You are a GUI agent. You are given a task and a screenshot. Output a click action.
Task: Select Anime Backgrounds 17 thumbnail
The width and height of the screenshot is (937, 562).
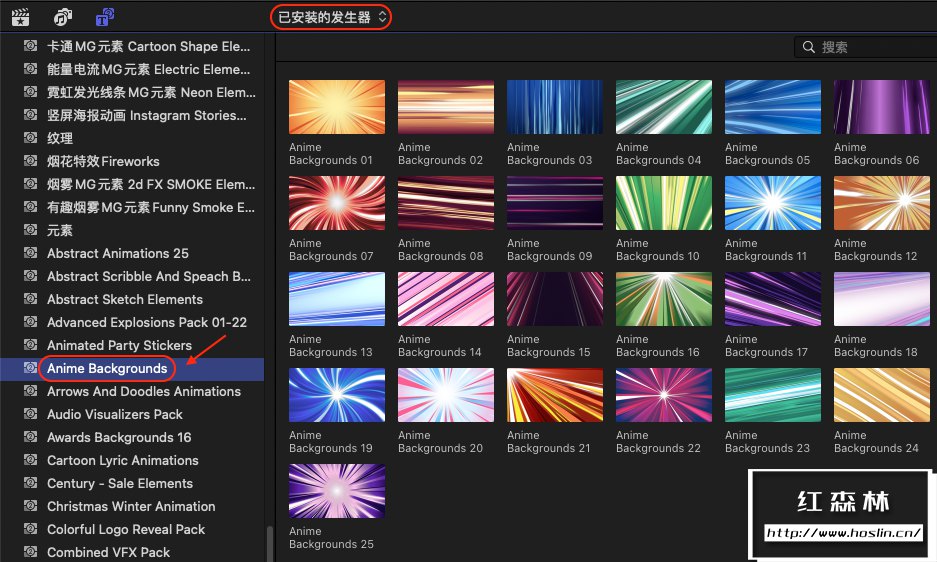point(773,299)
